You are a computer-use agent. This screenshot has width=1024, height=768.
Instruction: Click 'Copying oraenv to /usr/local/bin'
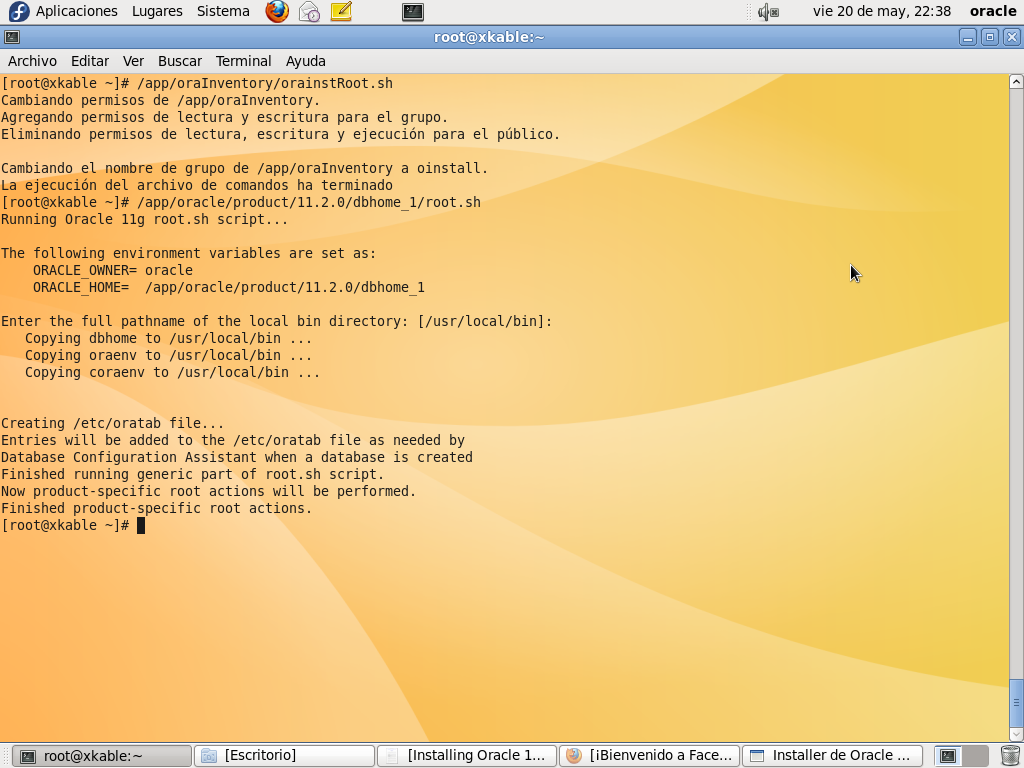tap(168, 355)
